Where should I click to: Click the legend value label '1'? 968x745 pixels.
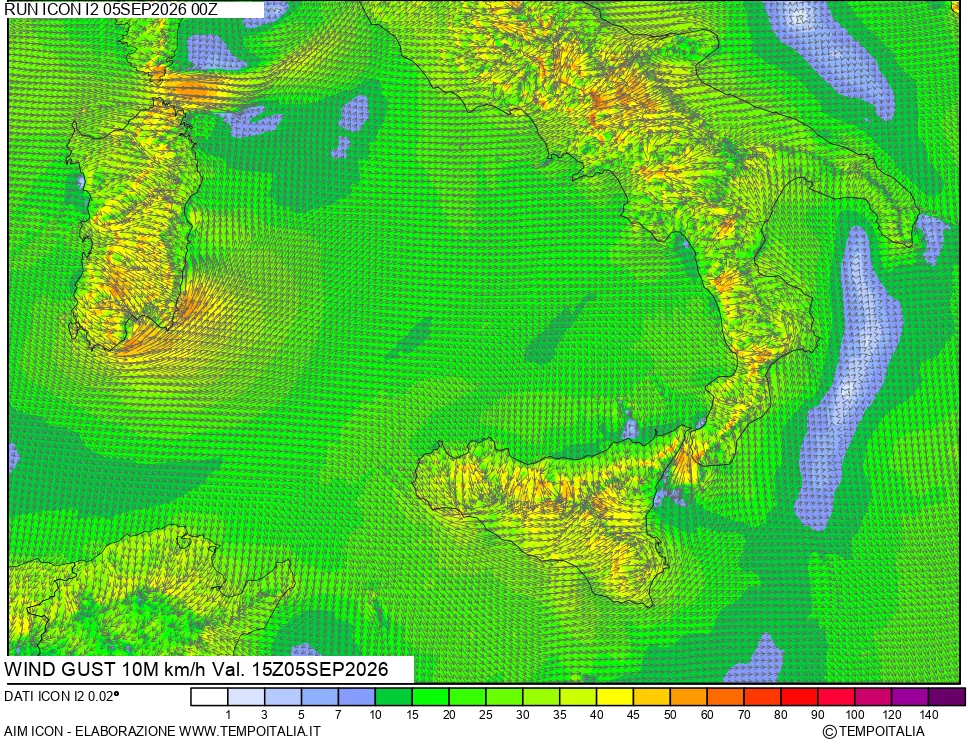pyautogui.click(x=228, y=715)
